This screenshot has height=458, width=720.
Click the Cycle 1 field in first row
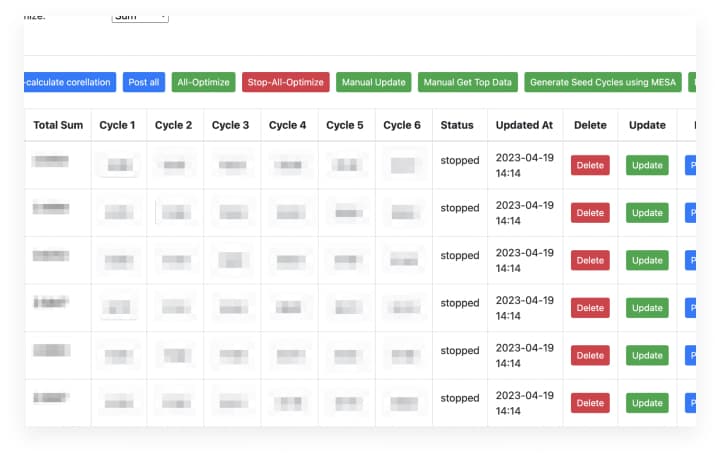(118, 165)
